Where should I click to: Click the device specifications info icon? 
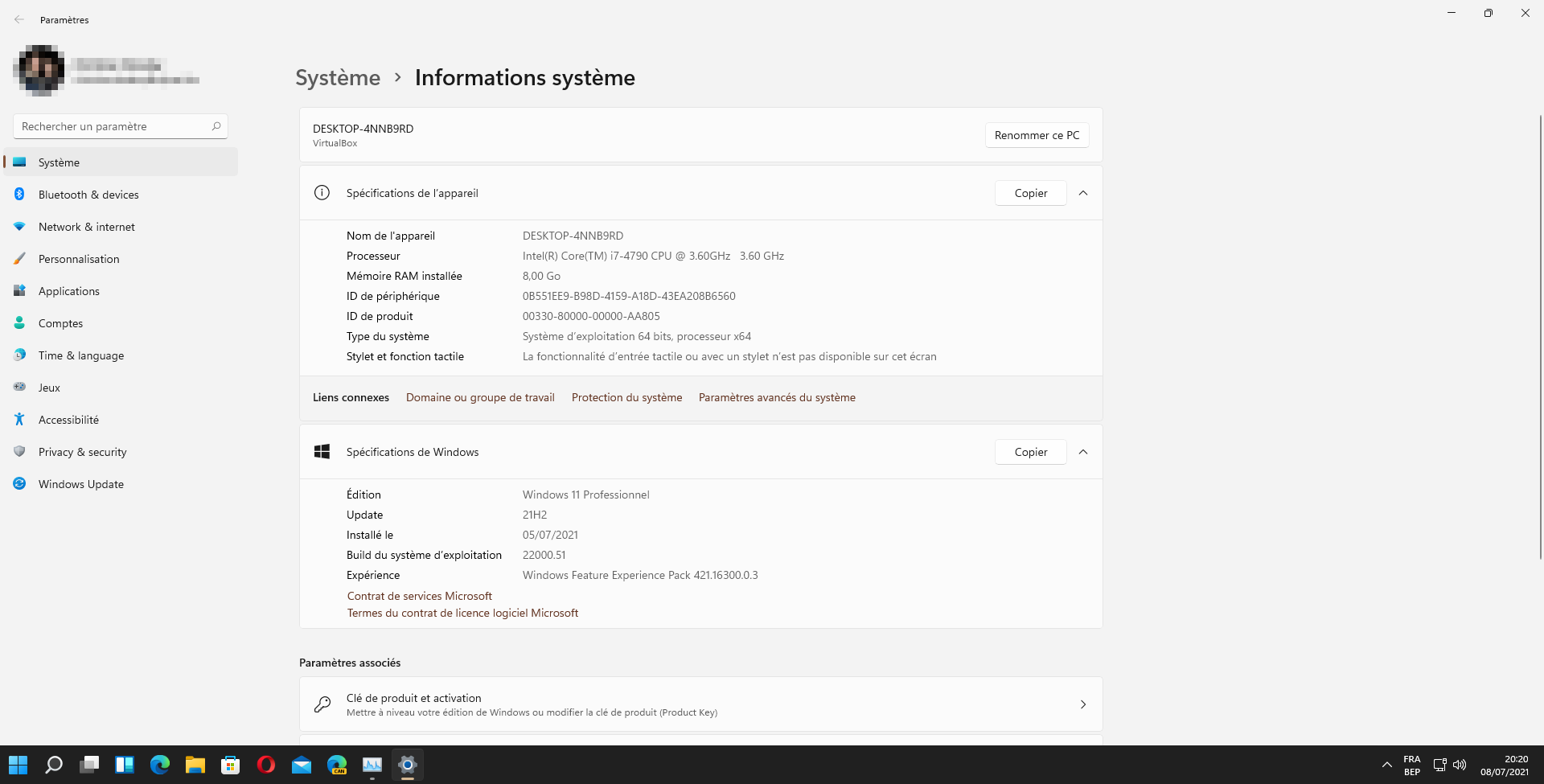point(322,193)
